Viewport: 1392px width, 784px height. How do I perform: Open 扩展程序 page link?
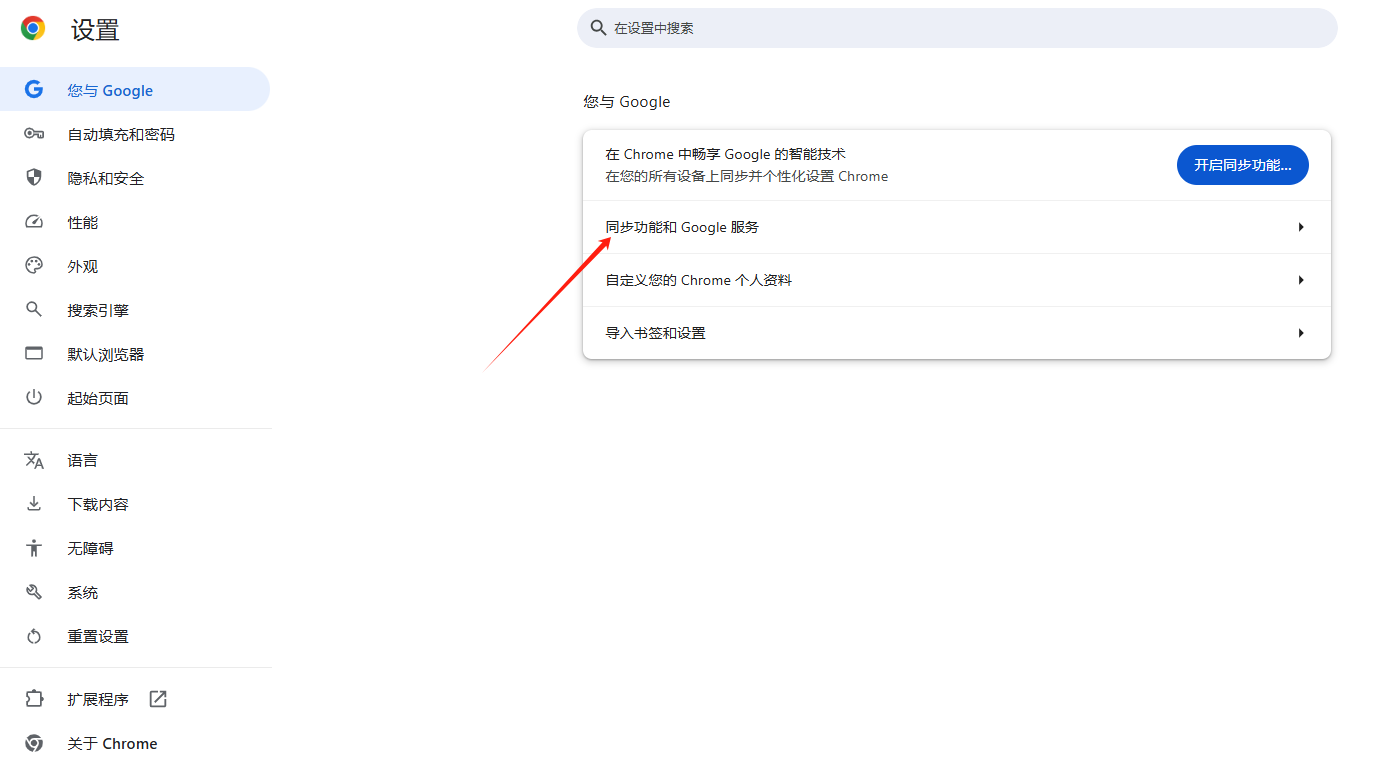point(135,699)
